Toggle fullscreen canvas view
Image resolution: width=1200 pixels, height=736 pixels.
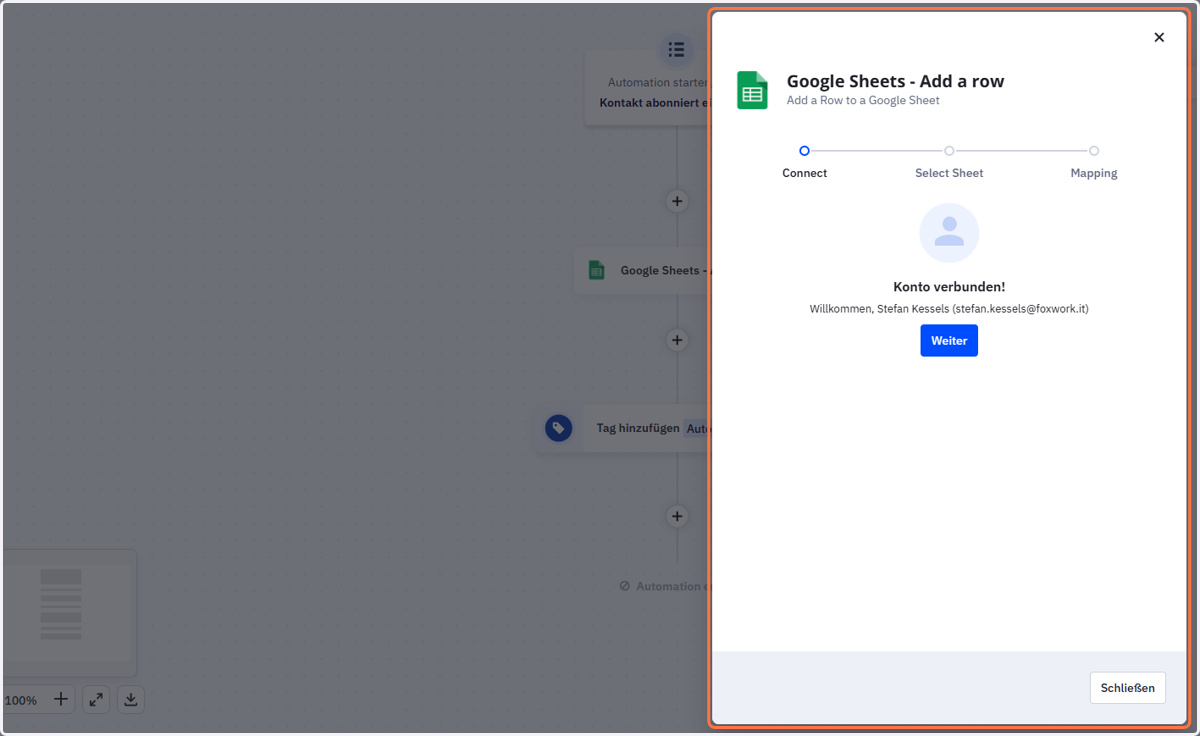96,699
